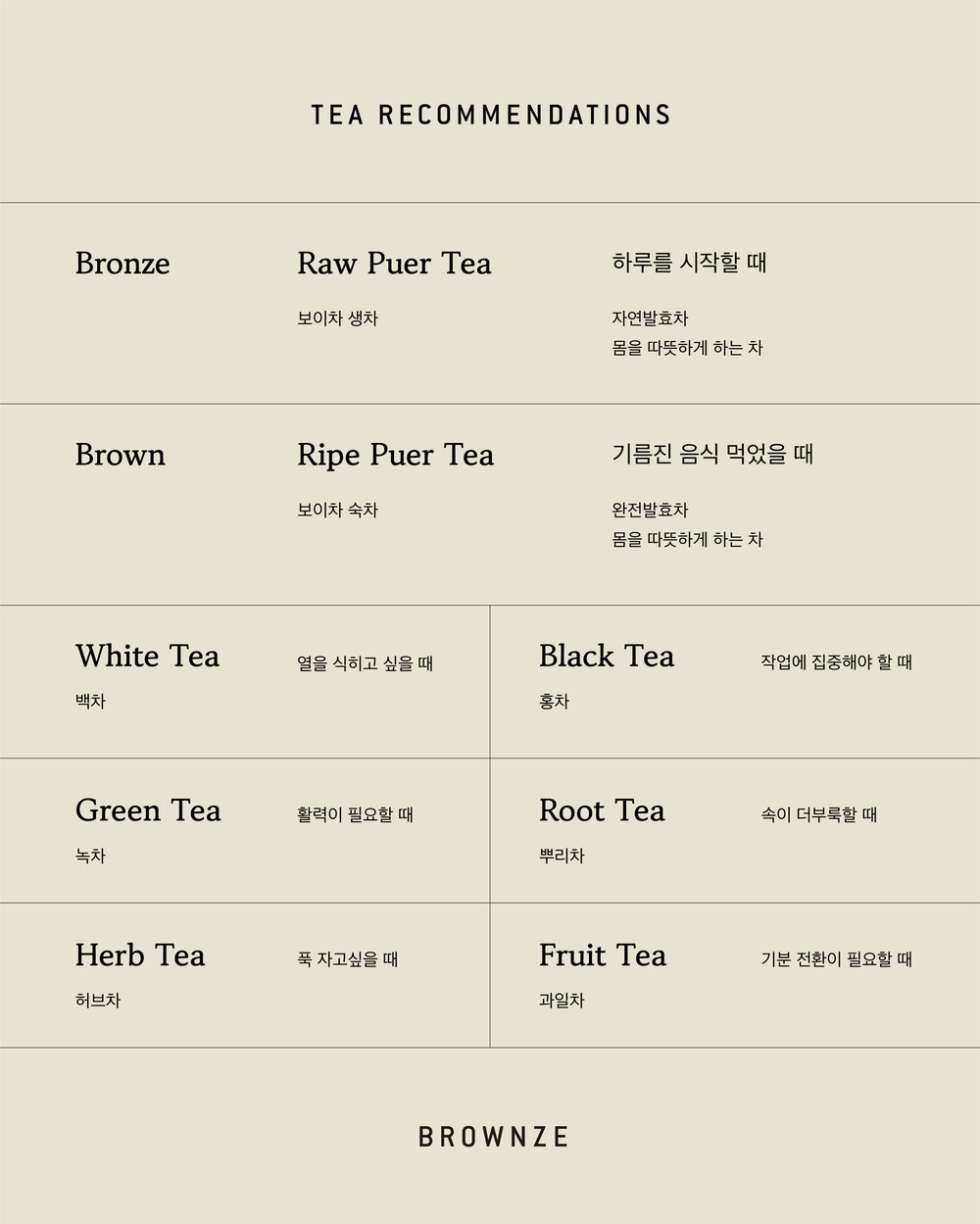Click the 하루를 시작할 때 description
Image resolution: width=980 pixels, height=1224 pixels.
click(x=689, y=263)
